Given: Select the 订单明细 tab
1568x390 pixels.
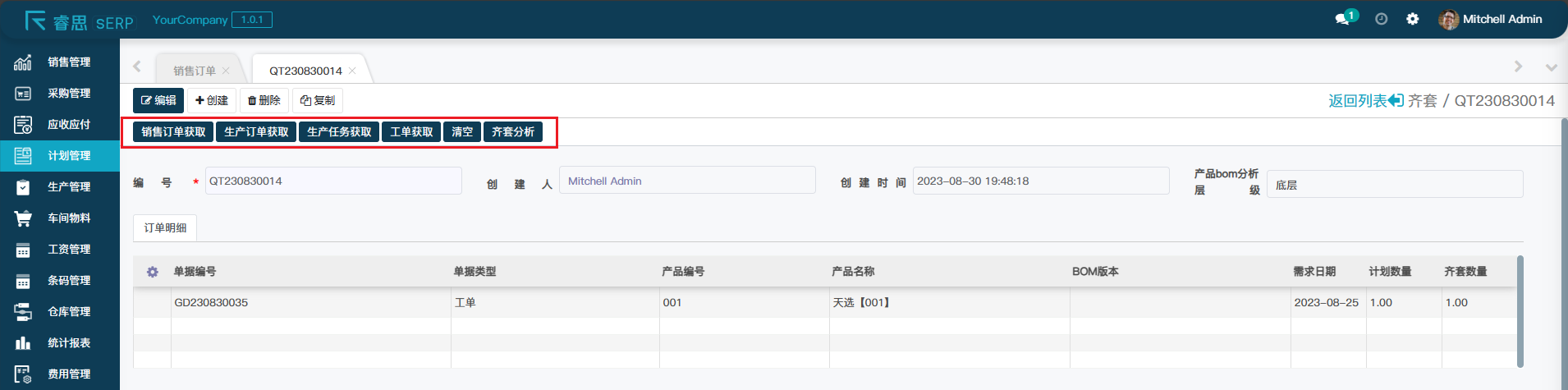Looking at the screenshot, I should click(165, 228).
